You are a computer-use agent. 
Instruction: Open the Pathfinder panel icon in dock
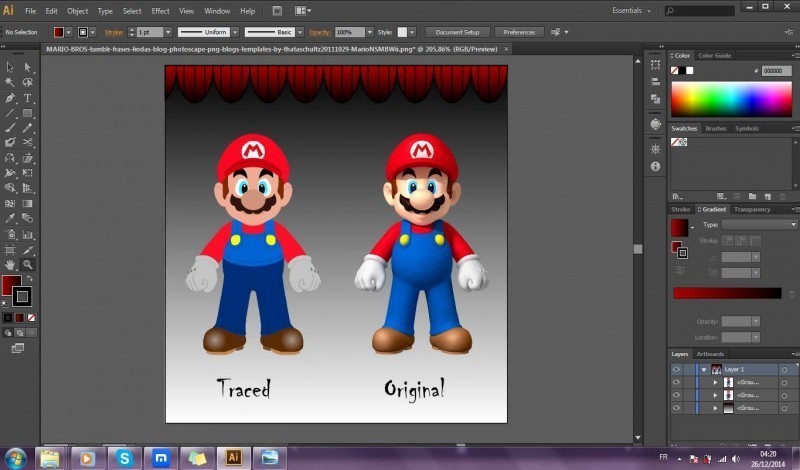656,98
